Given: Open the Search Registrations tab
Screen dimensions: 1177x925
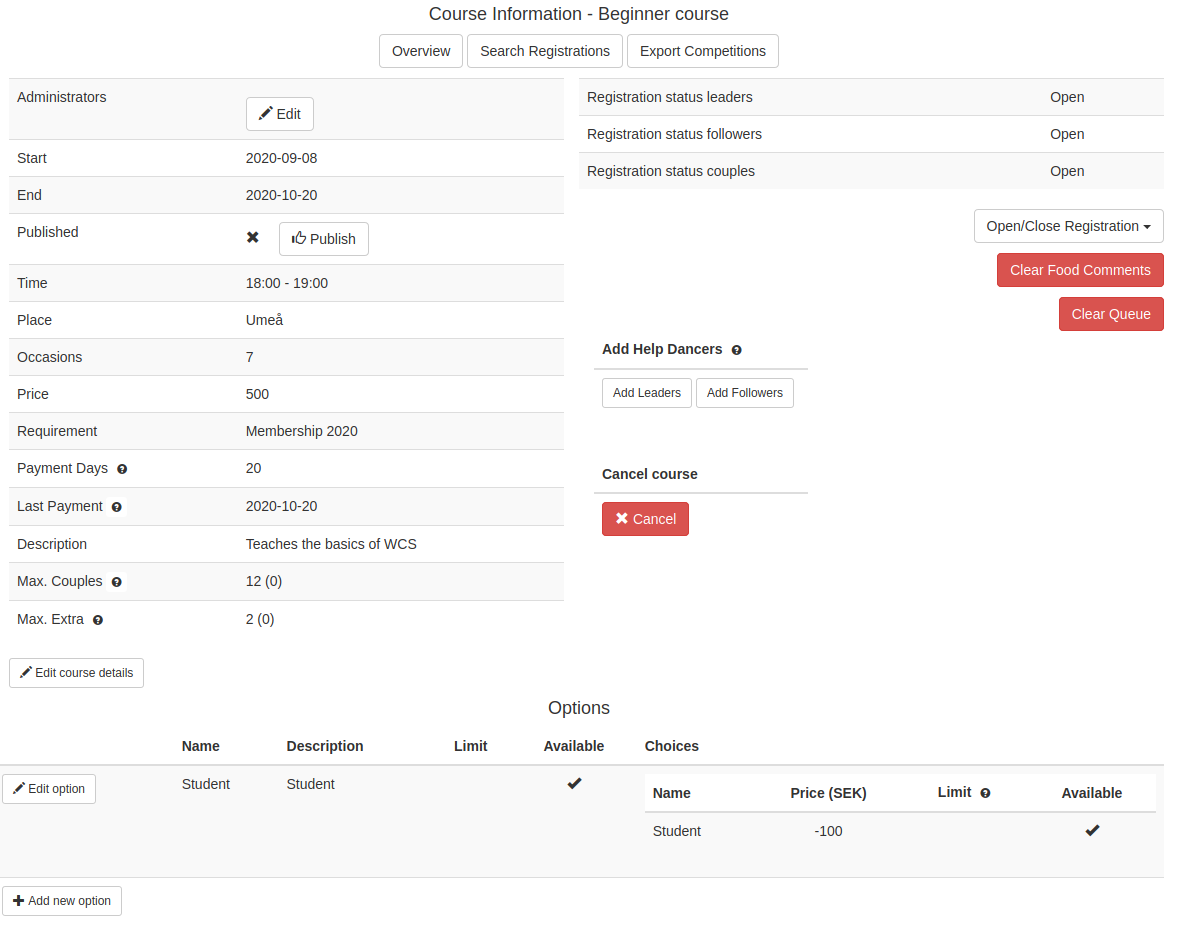Looking at the screenshot, I should [x=544, y=51].
